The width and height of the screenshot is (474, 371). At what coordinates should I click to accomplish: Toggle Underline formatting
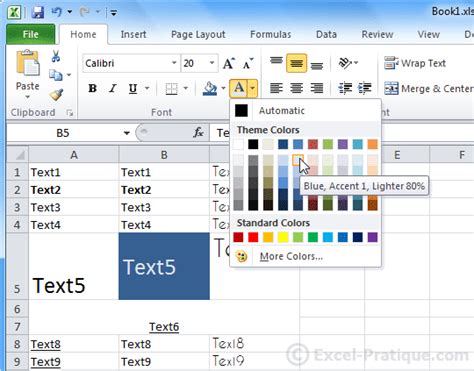click(x=133, y=88)
